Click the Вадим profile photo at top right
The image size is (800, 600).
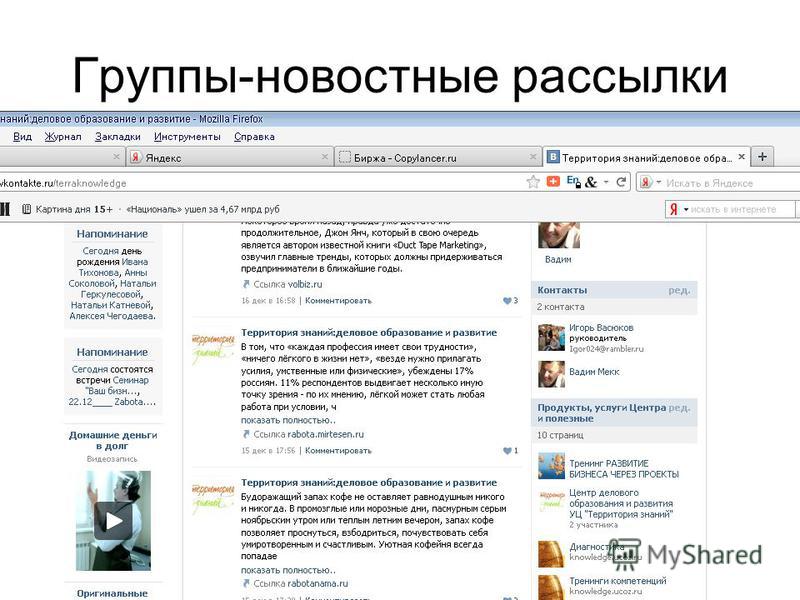point(559,235)
